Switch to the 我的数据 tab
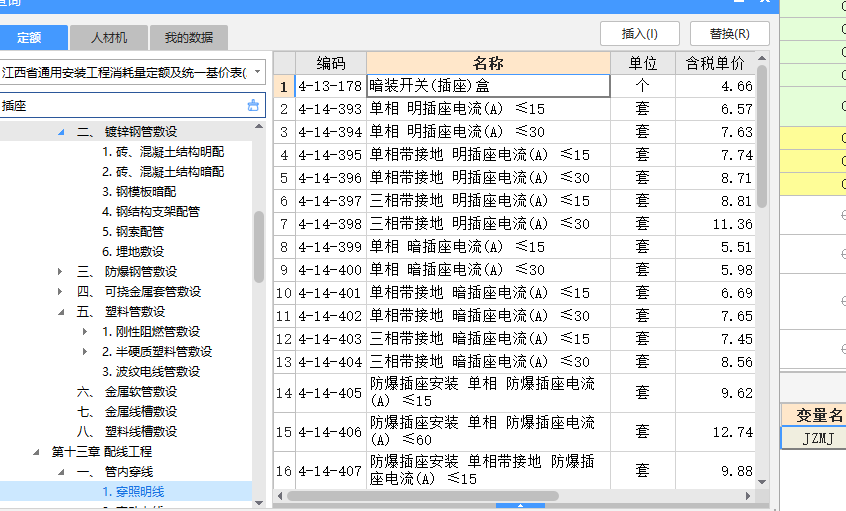This screenshot has width=846, height=511. (x=188, y=38)
